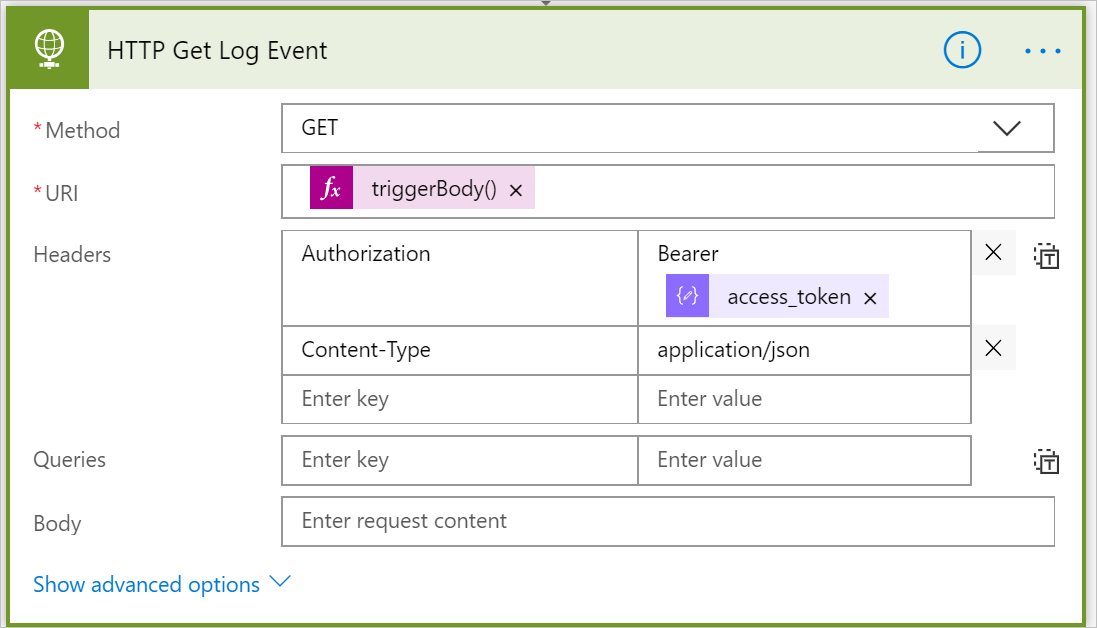1097x628 pixels.
Task: Click the Authorization header key field
Action: click(459, 277)
